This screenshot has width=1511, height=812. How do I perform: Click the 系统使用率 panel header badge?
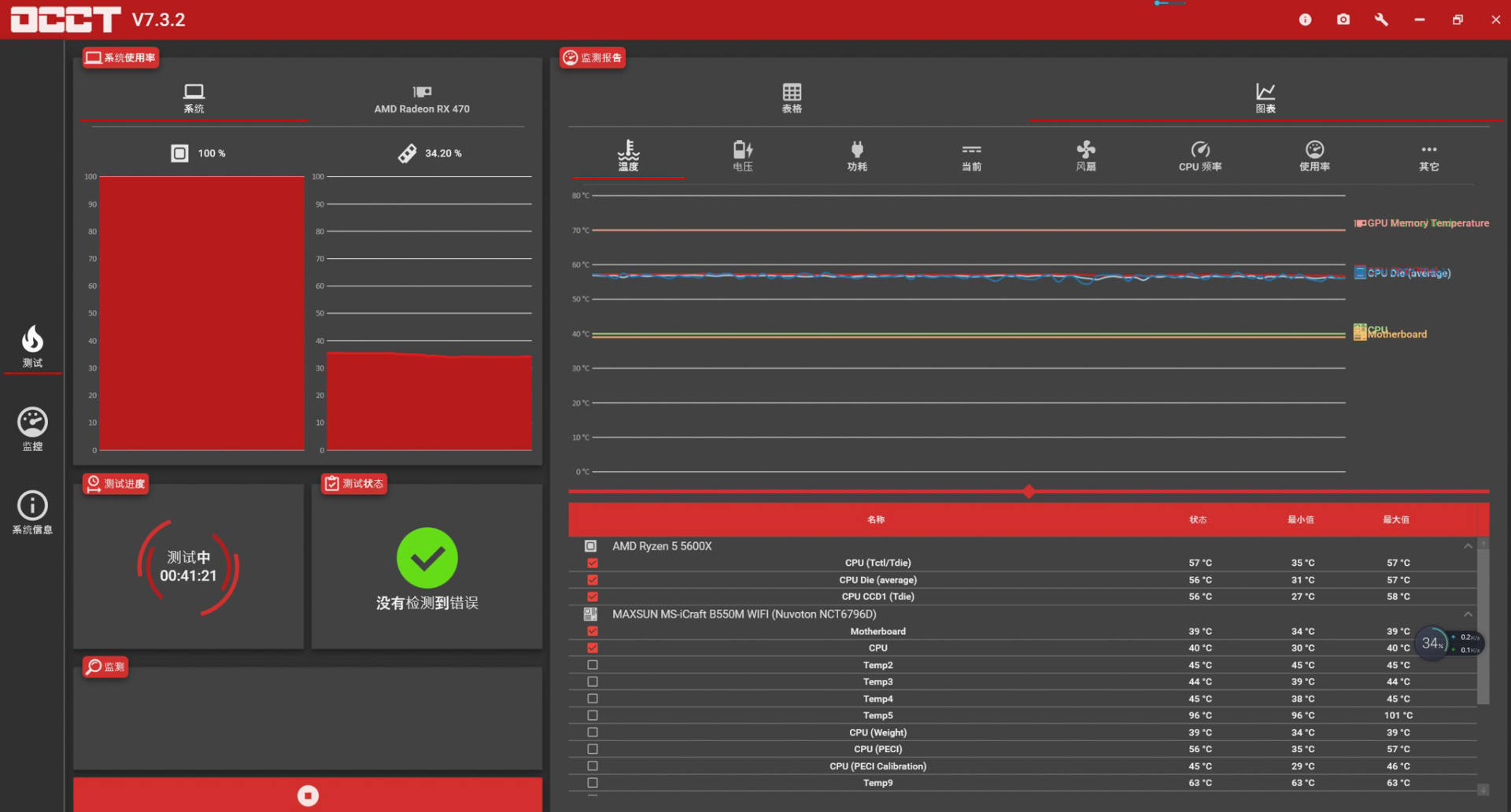tap(121, 57)
